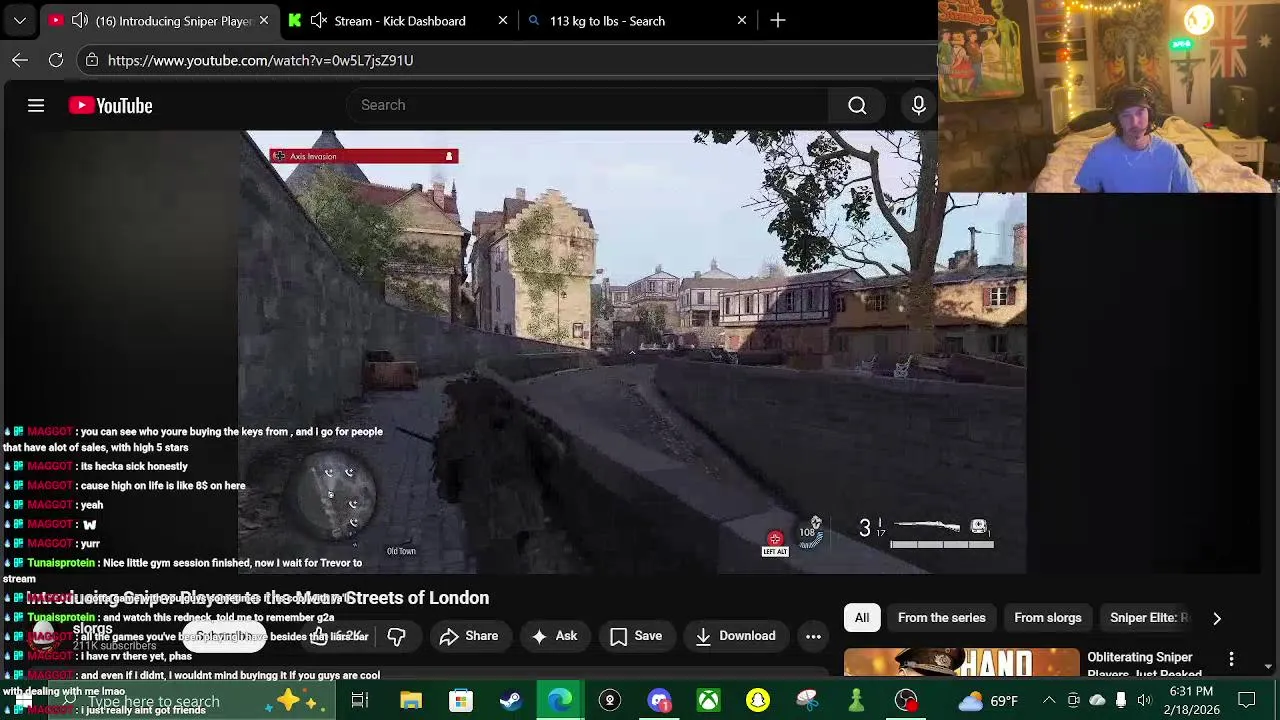Viewport: 1280px width, 720px height.
Task: Open the green chess pawn taskbar app
Action: (857, 701)
